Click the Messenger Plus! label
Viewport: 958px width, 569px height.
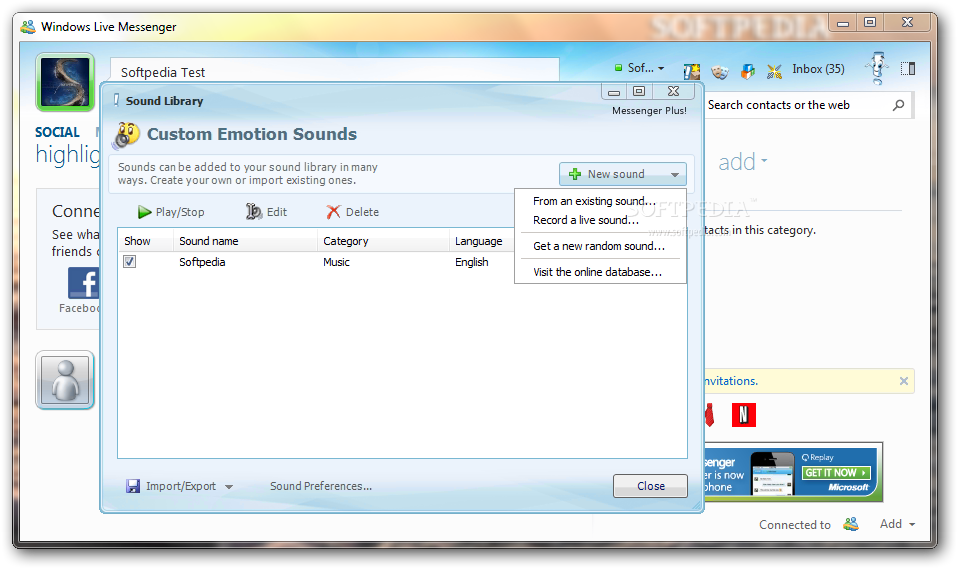[x=649, y=111]
